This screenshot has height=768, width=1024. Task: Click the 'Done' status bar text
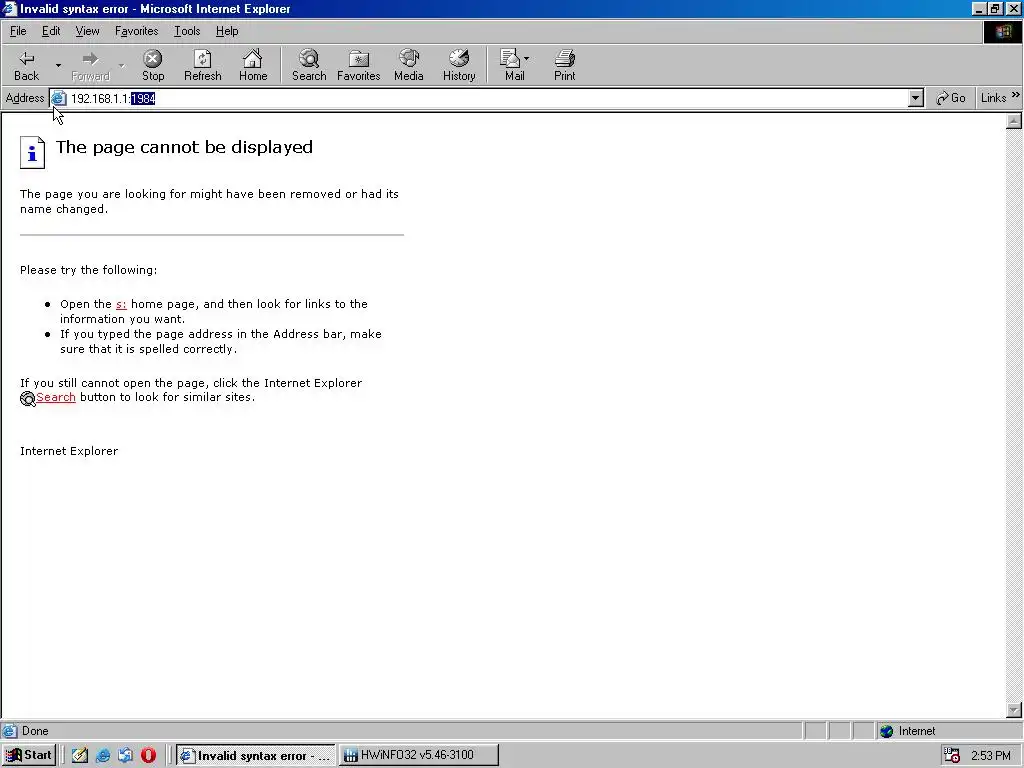point(35,731)
